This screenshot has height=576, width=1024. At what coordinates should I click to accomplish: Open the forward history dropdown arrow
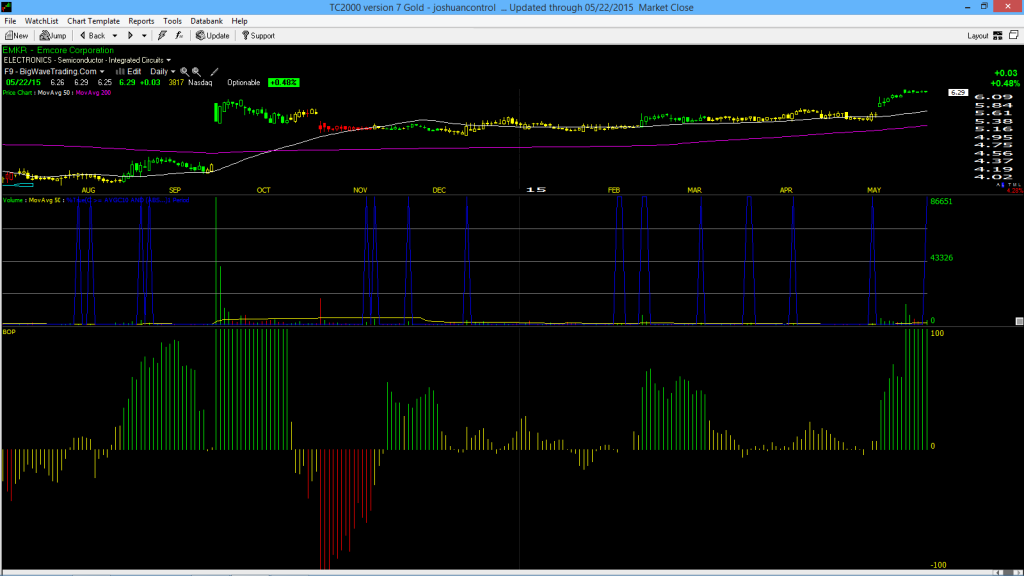[144, 36]
